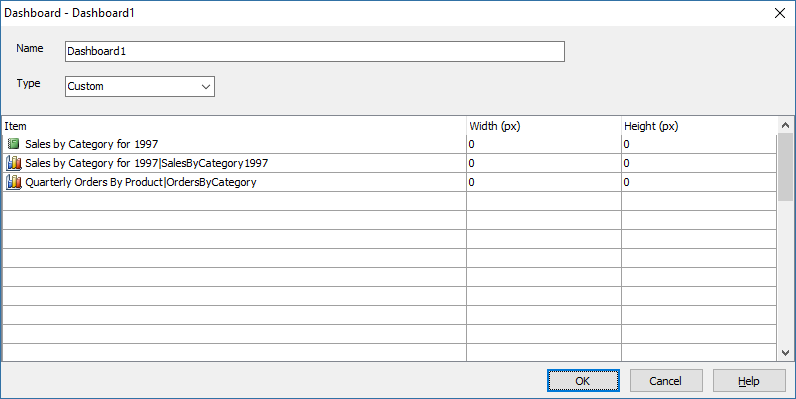Click the Width (px) column header
The image size is (796, 399).
click(x=544, y=126)
